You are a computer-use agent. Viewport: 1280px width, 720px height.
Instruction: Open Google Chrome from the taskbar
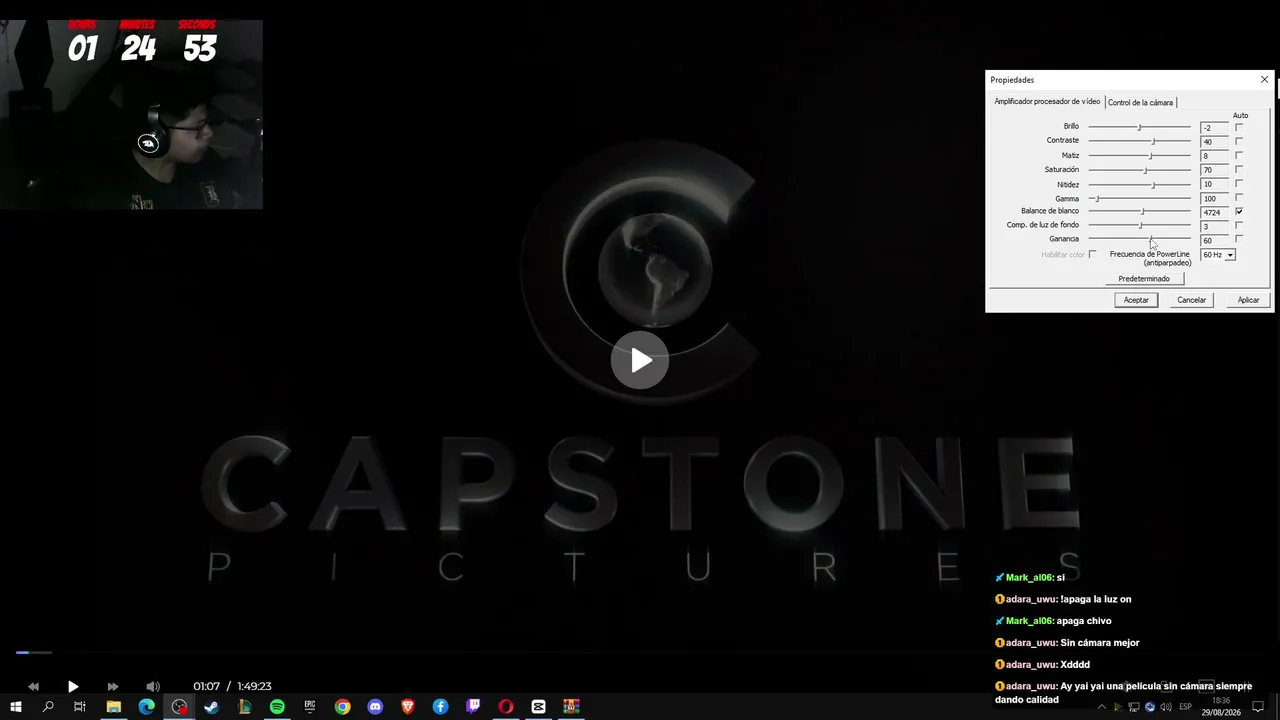click(x=343, y=707)
